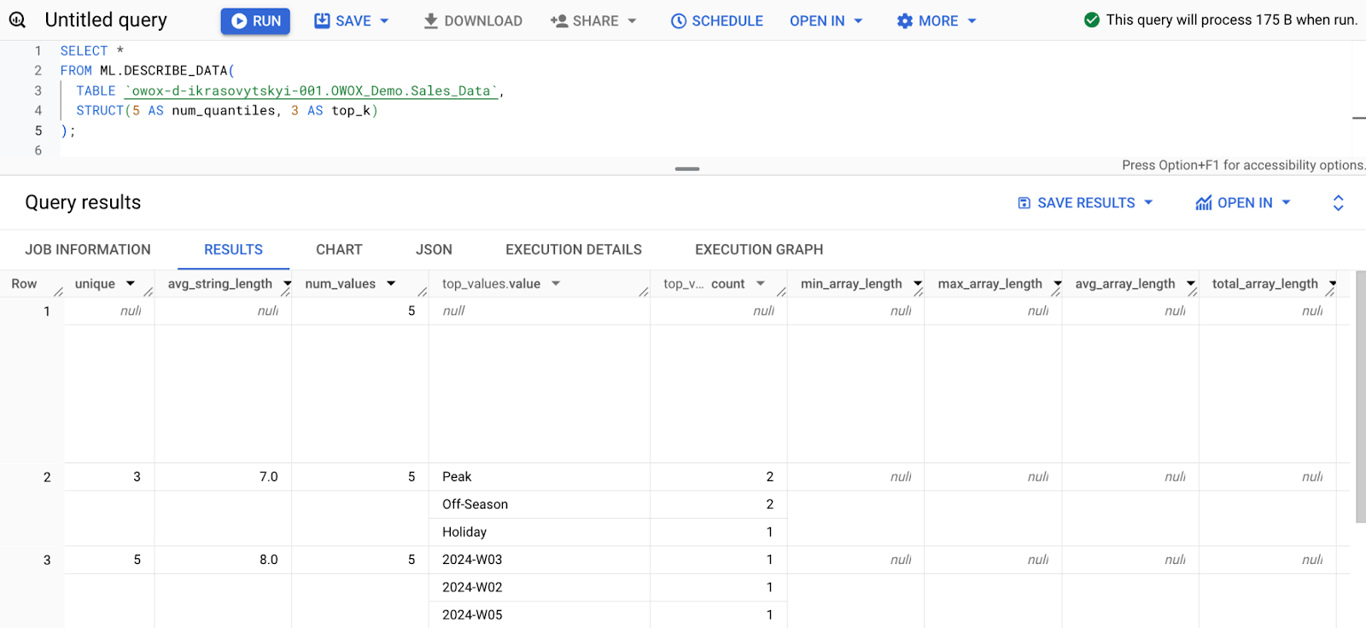Click the '2024-W02' value cell

pos(539,587)
